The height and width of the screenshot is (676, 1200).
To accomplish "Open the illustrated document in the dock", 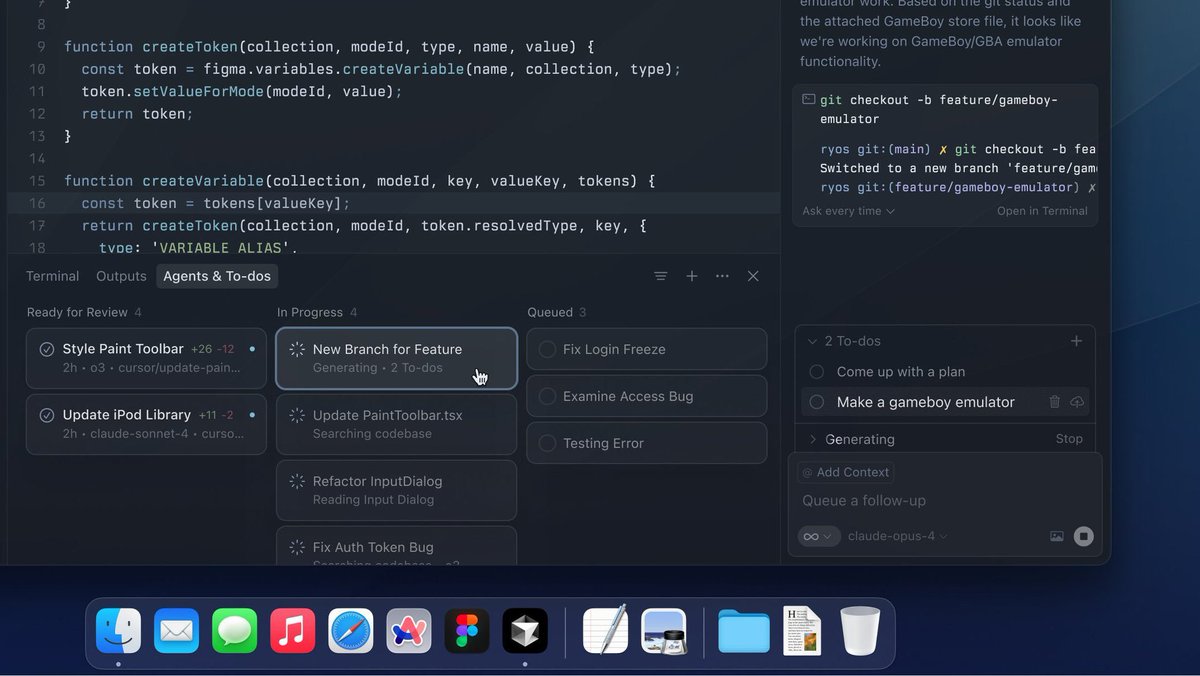I will tap(802, 631).
